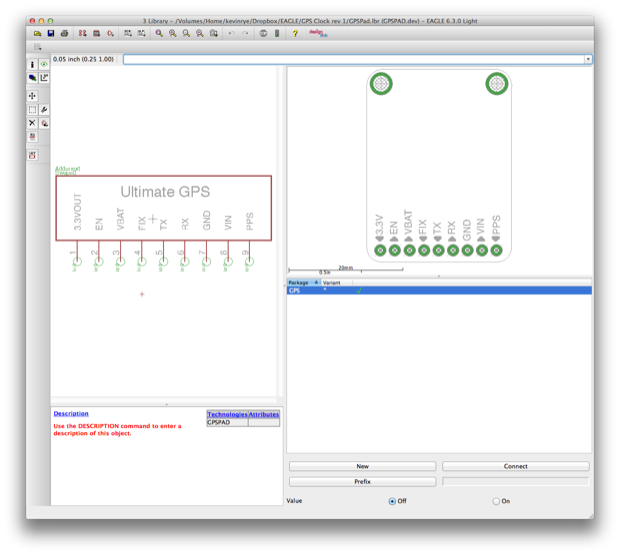
Task: Run a ULP program icon
Action: (x=141, y=34)
